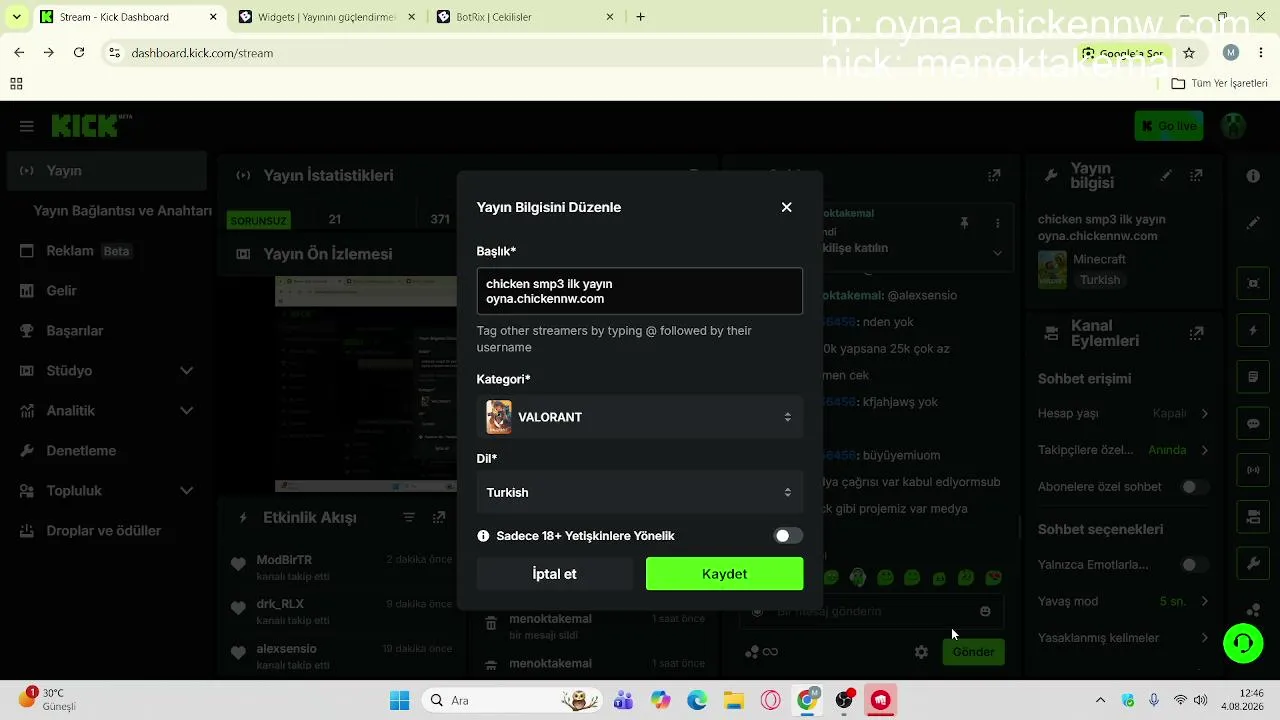
Task: Pop out the Etkinlik Akışı panel
Action: point(439,517)
